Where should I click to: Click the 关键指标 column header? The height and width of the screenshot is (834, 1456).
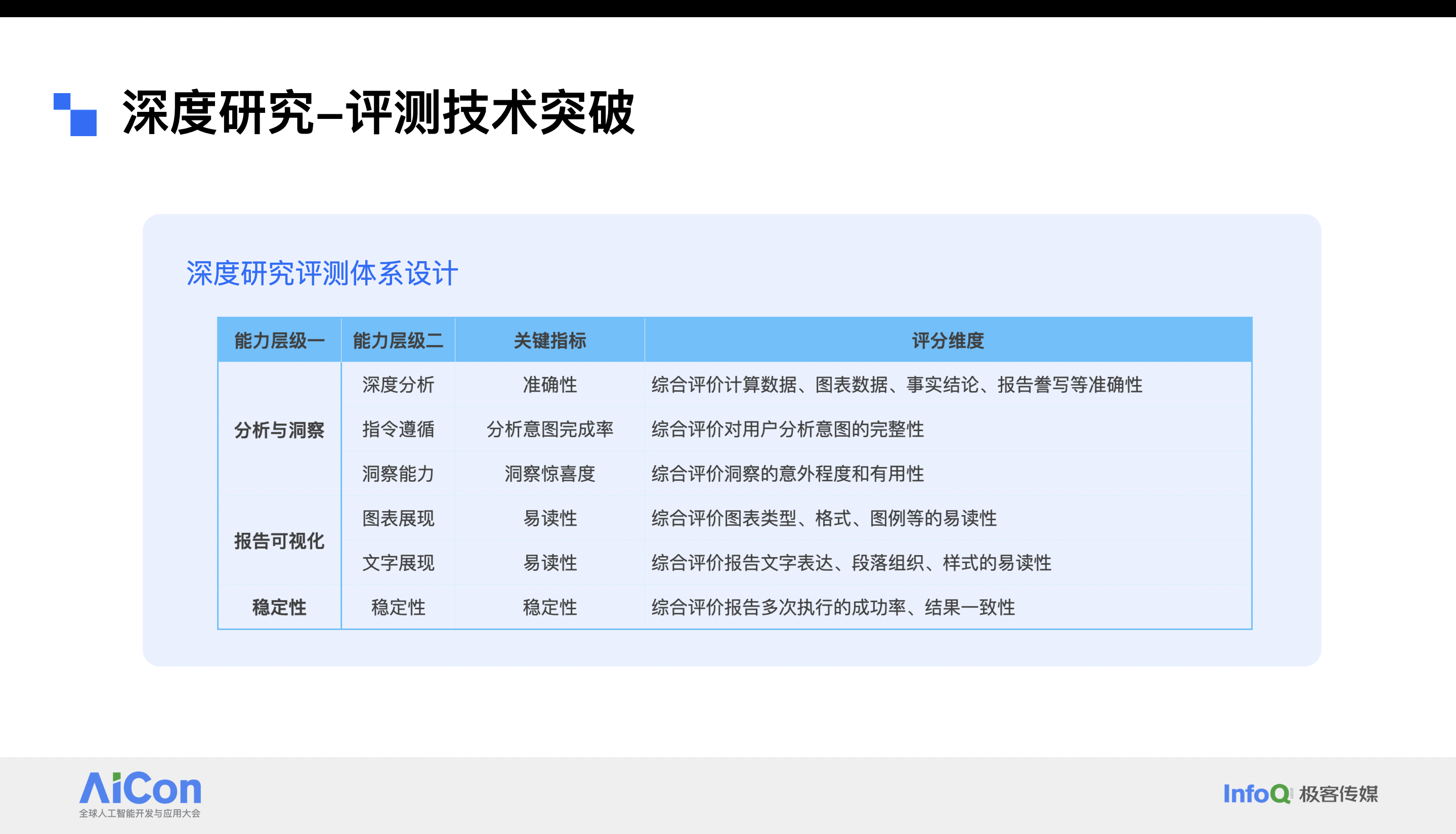[549, 341]
